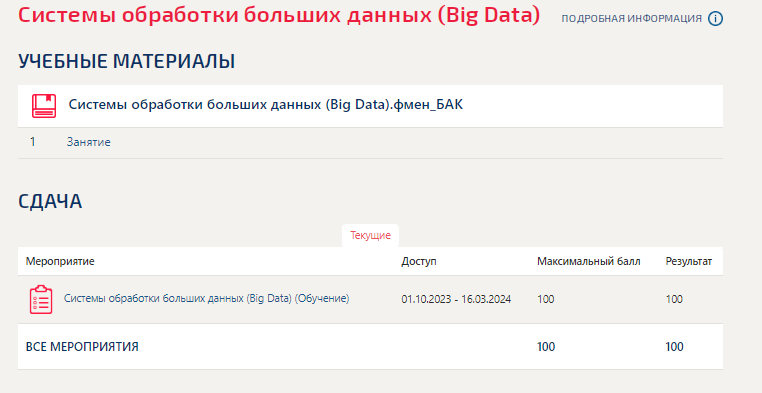Click the red book course material icon
This screenshot has height=393, width=762.
44,105
